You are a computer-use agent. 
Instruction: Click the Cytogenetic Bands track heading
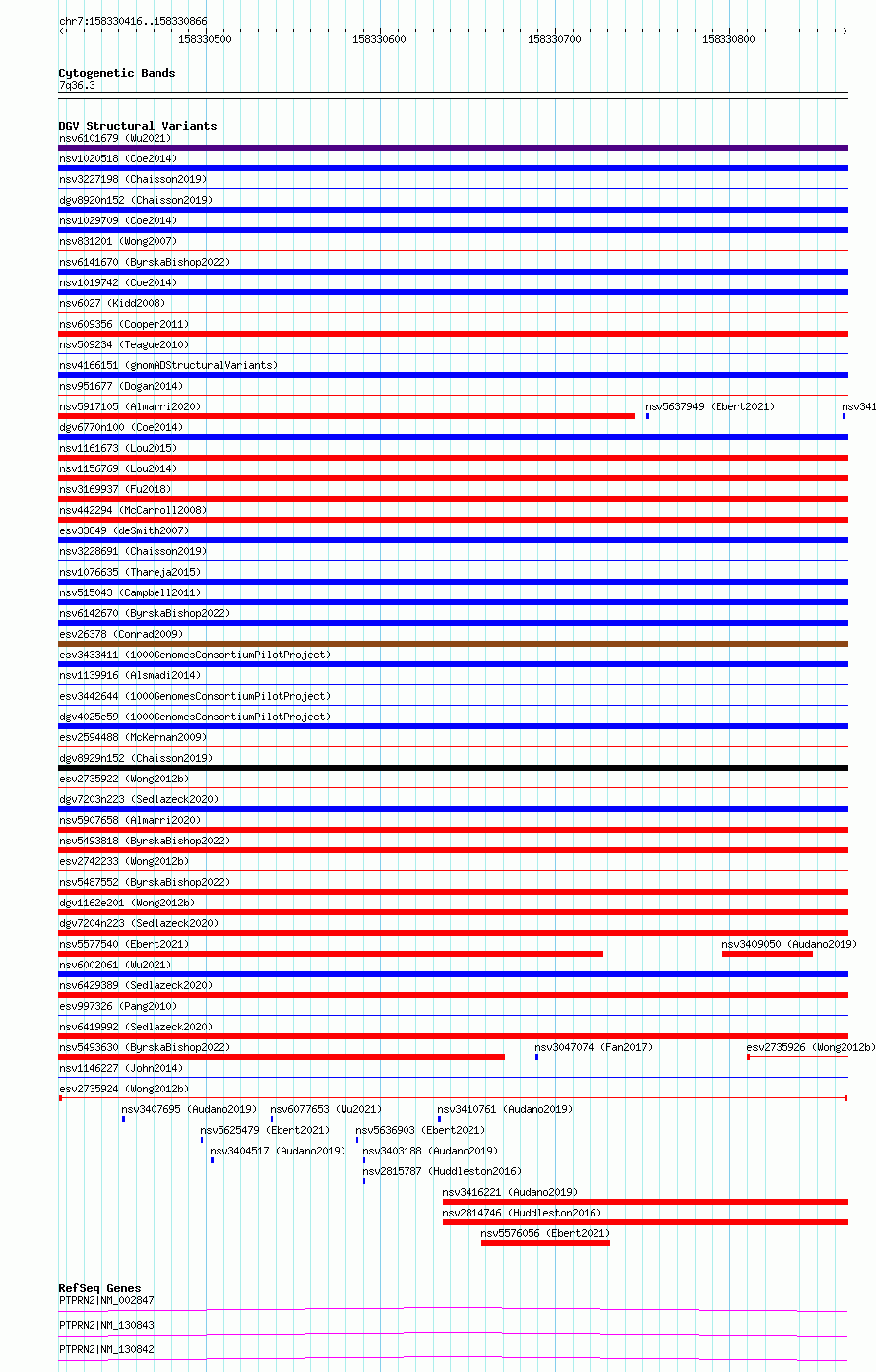click(117, 73)
